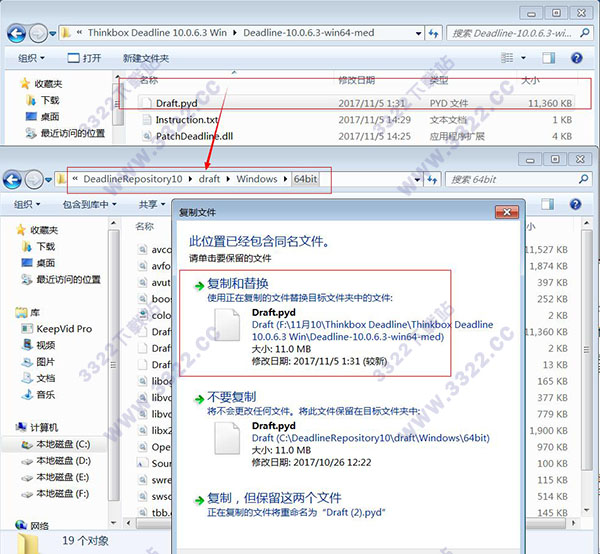Click DeadlineRepository10 in breadcrumb path
The width and height of the screenshot is (600, 554).
click(133, 179)
